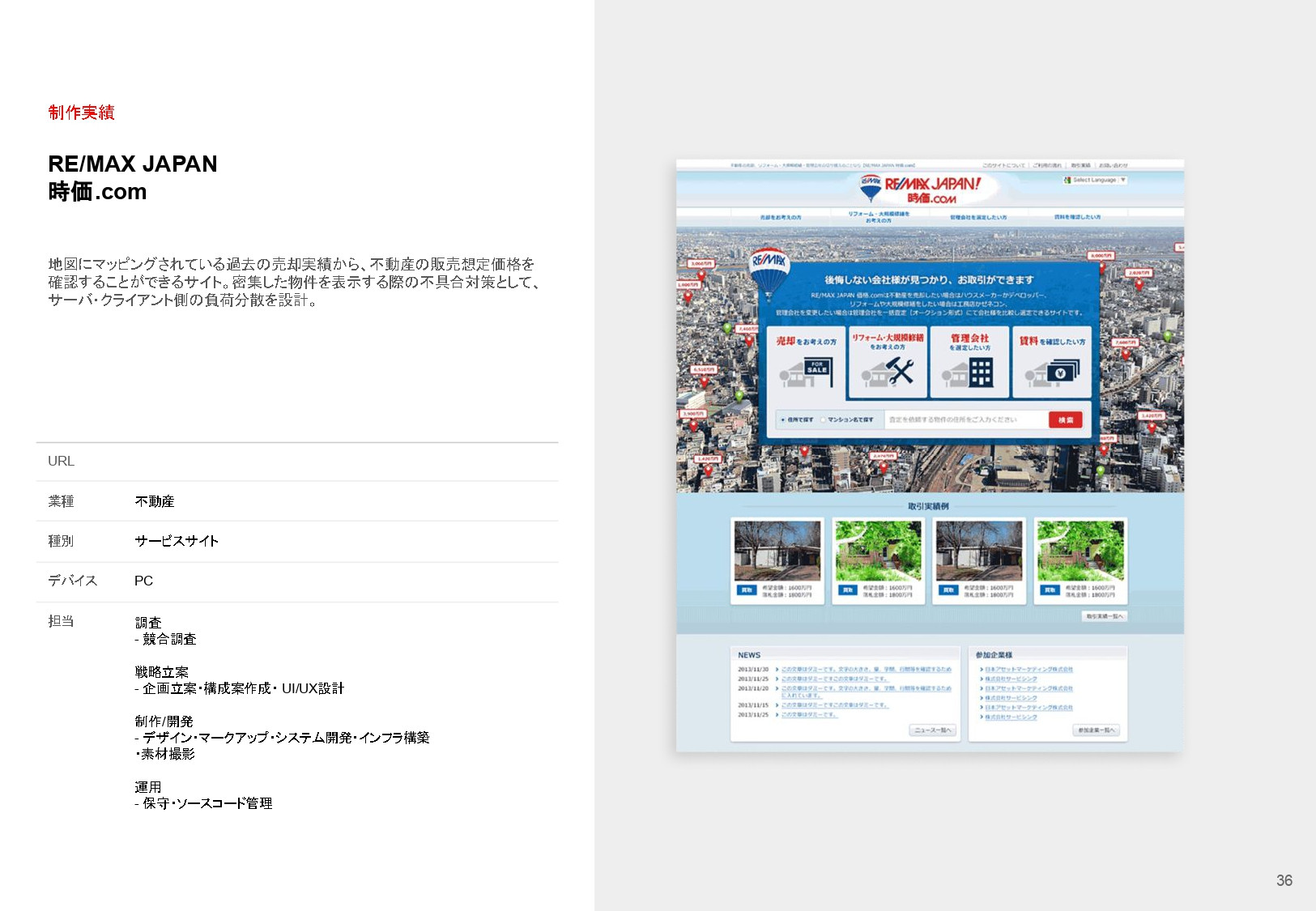Choose the マンション名で探す radio option
Image resolution: width=1316 pixels, height=911 pixels.
pos(822,419)
